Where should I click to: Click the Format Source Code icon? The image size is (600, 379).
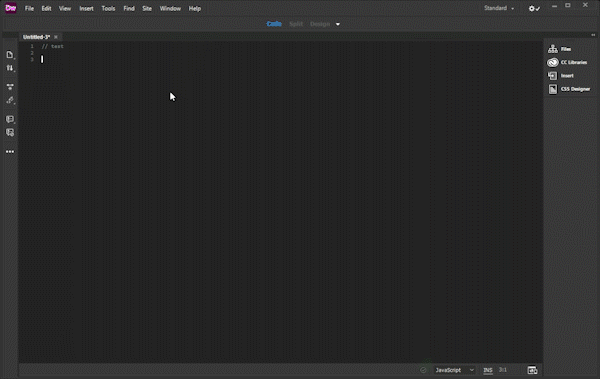(10, 100)
